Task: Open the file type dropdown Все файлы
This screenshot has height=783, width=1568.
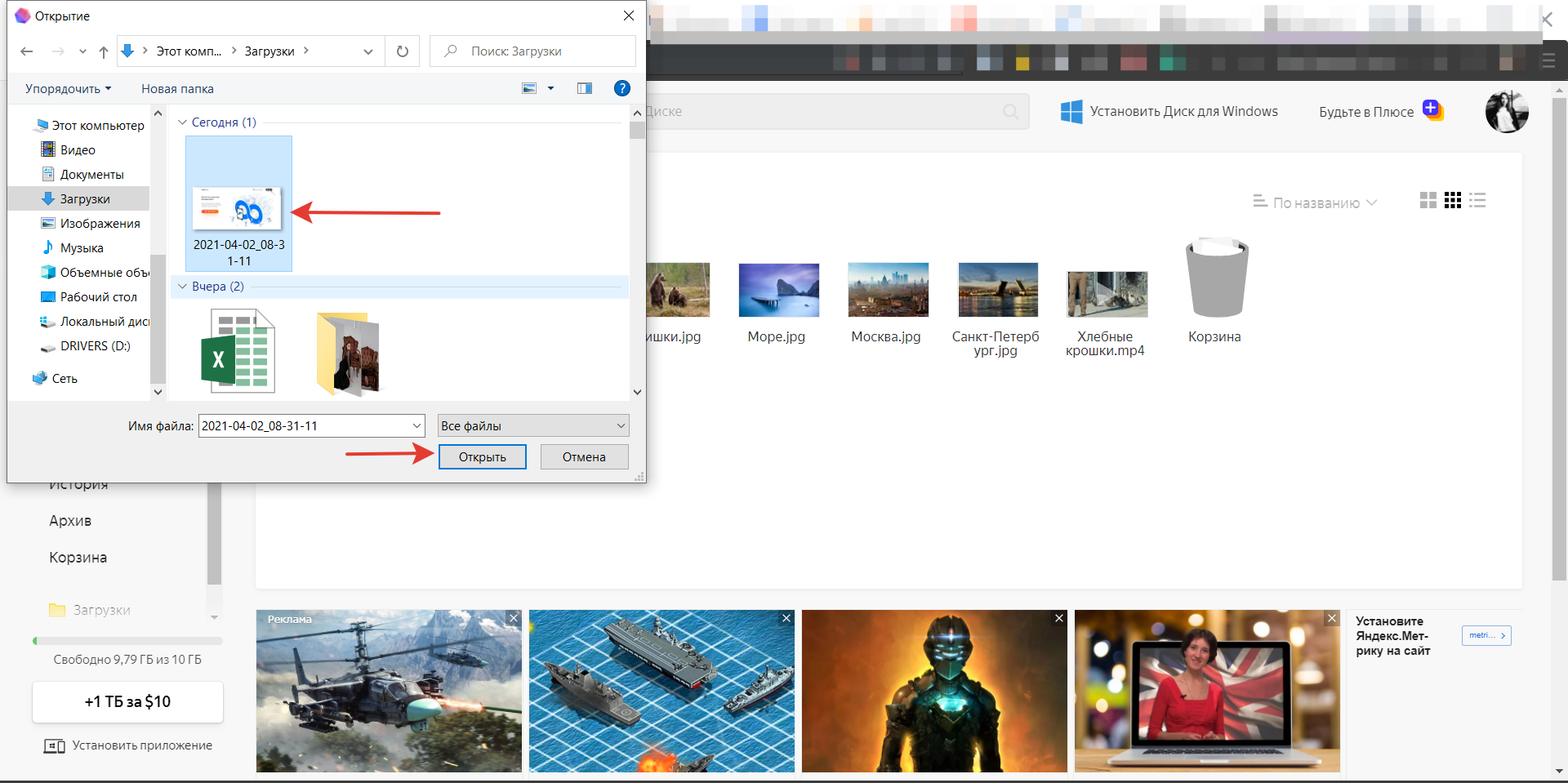Action: [533, 425]
